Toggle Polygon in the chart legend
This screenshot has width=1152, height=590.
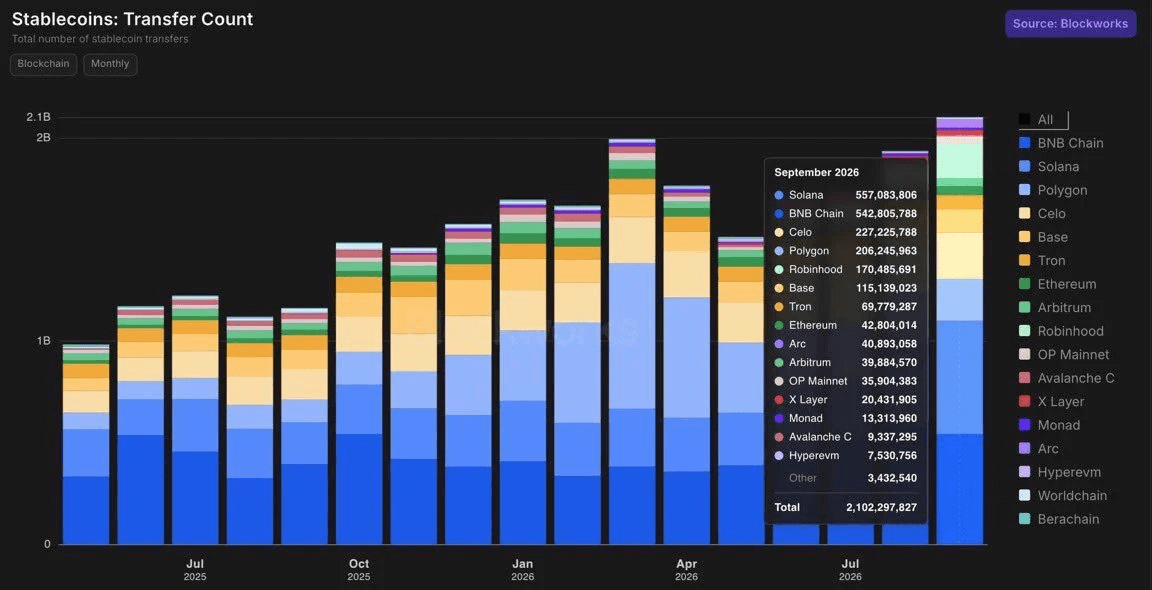tap(1053, 190)
